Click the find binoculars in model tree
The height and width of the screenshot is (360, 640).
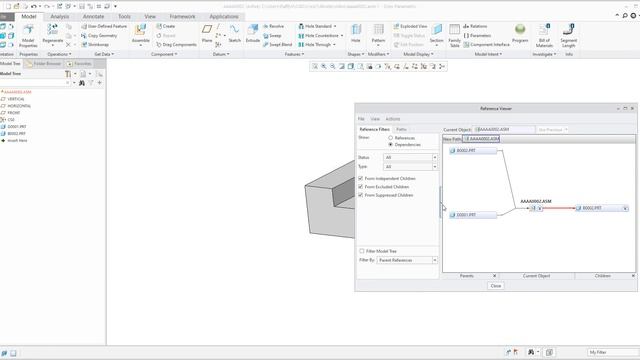82,83
